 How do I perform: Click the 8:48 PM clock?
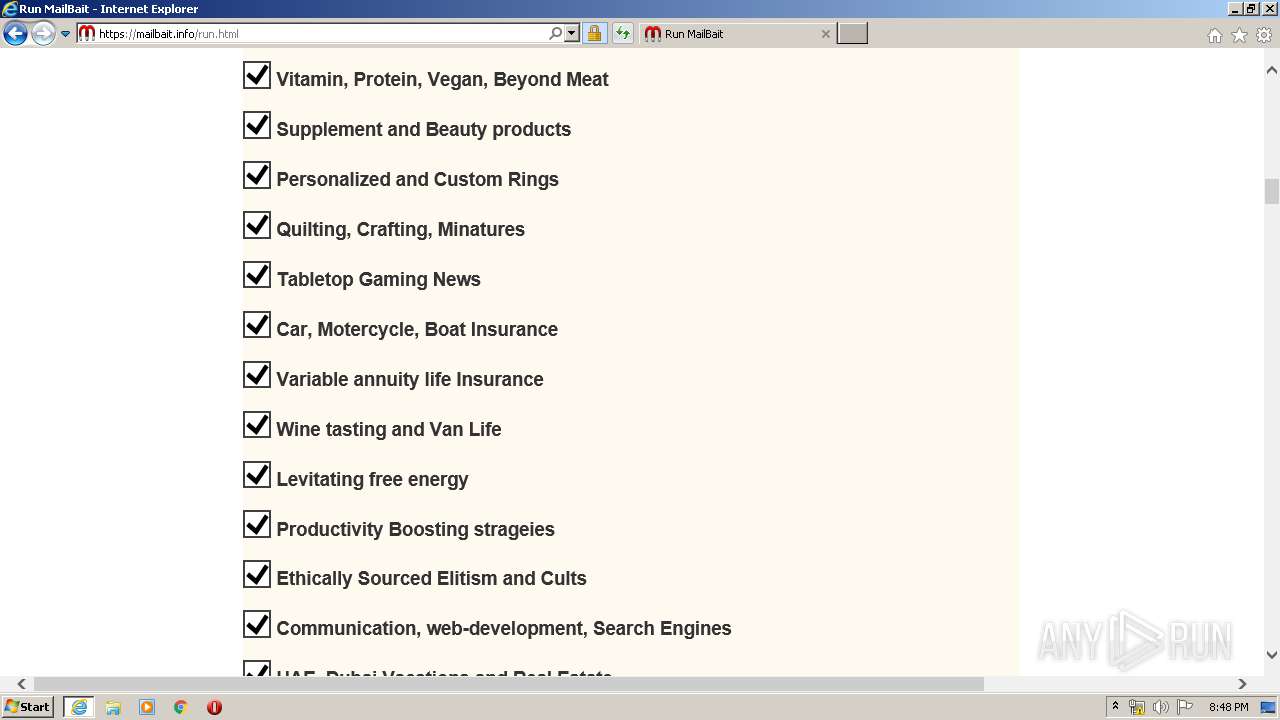point(1228,707)
